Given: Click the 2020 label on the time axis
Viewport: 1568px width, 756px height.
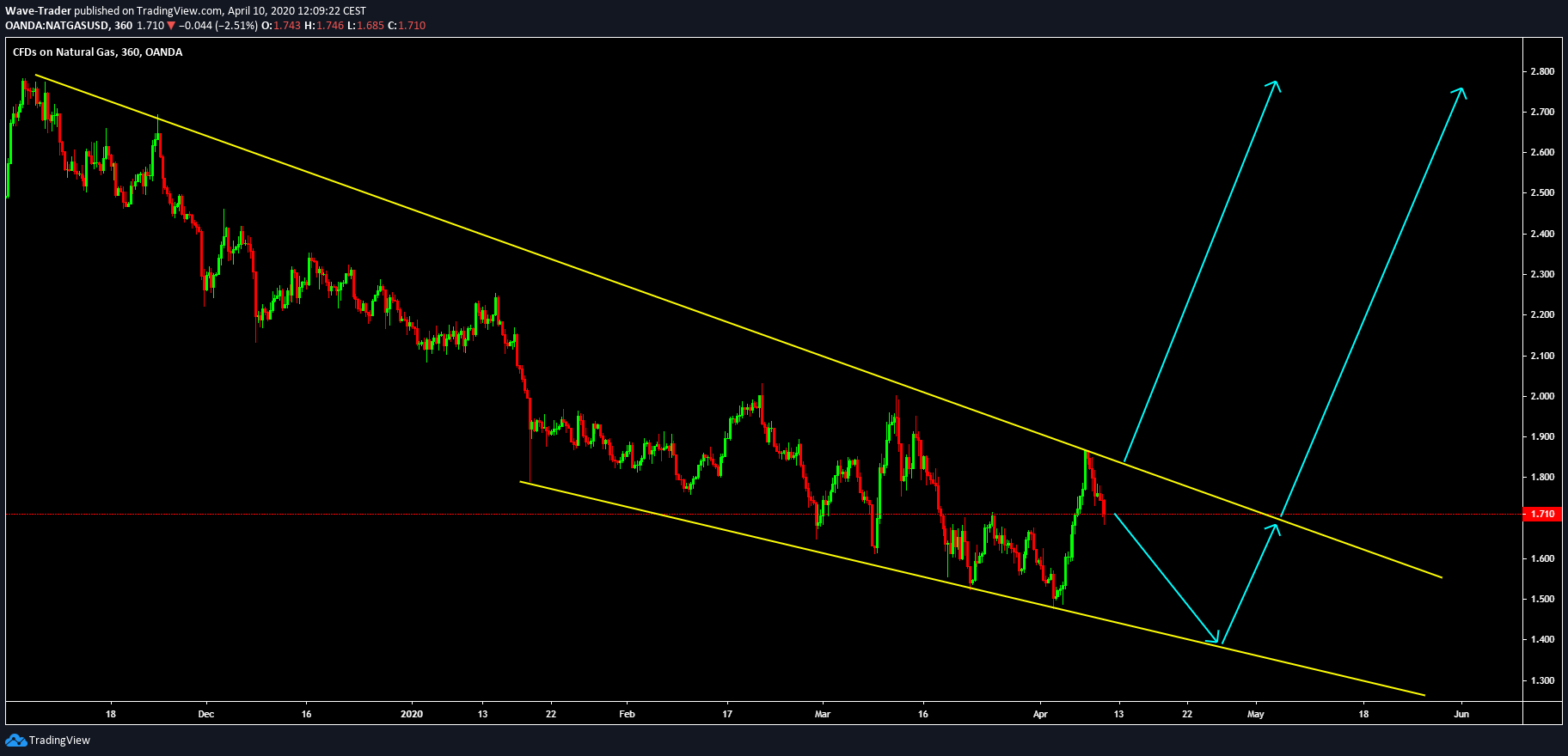Looking at the screenshot, I should [412, 714].
